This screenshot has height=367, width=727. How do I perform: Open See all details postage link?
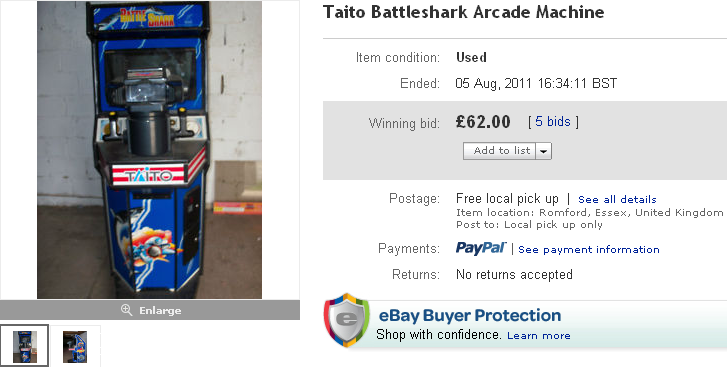coord(617,200)
